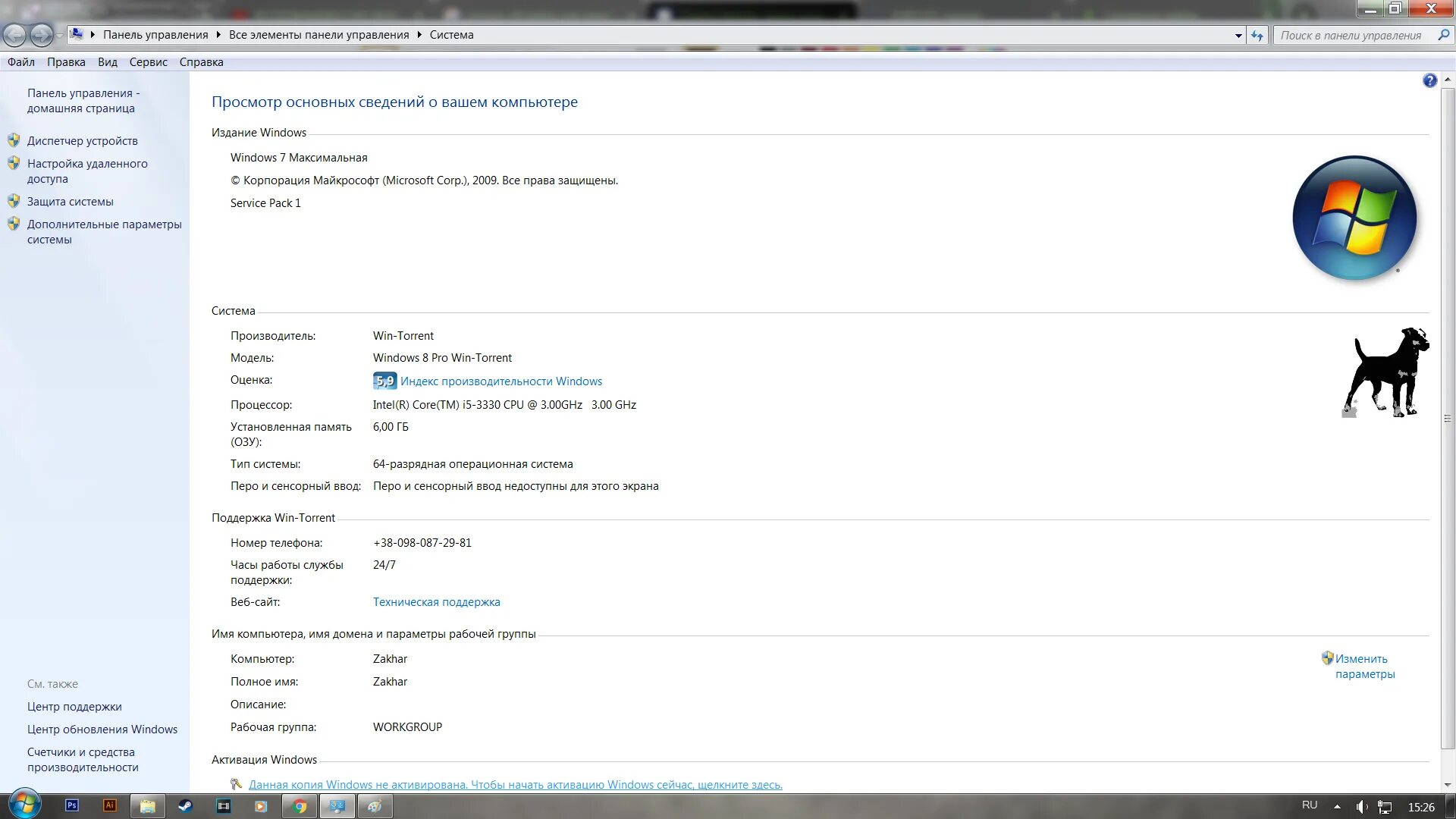Click the vertical scrollbar down arrow
Screen dimensions: 1456x819
point(1448,786)
